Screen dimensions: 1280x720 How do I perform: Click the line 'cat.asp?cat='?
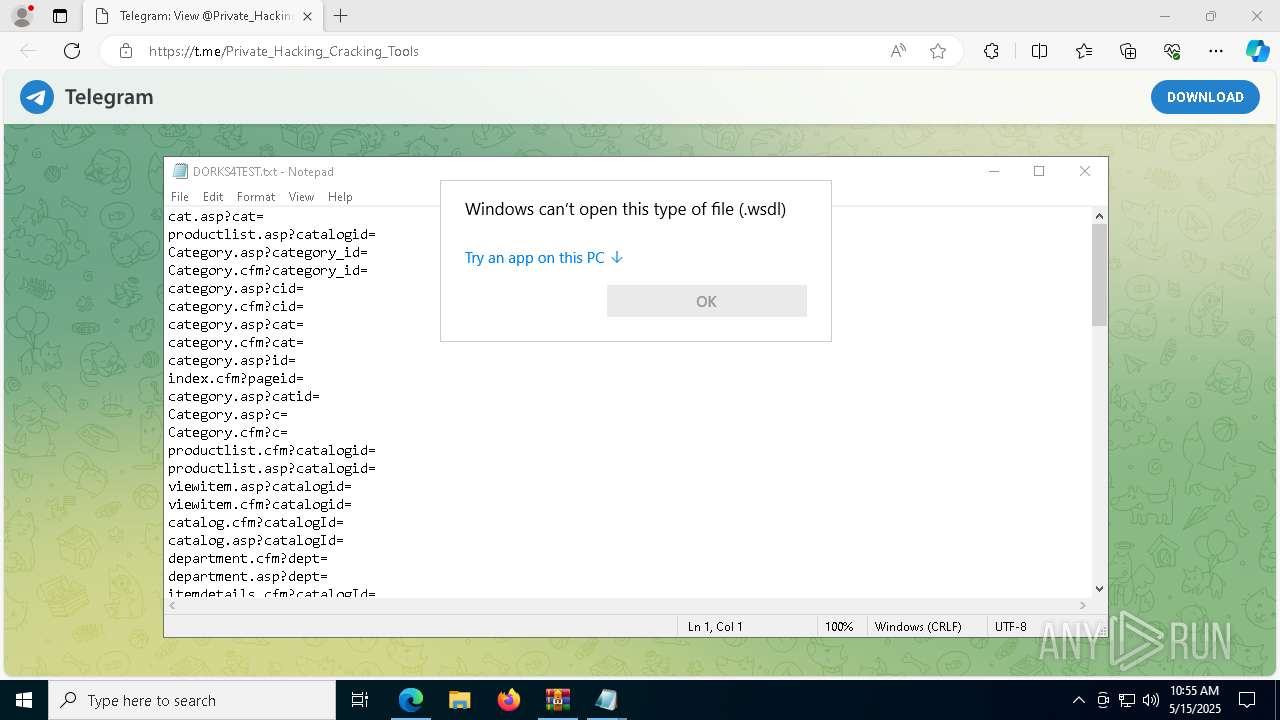(x=216, y=217)
